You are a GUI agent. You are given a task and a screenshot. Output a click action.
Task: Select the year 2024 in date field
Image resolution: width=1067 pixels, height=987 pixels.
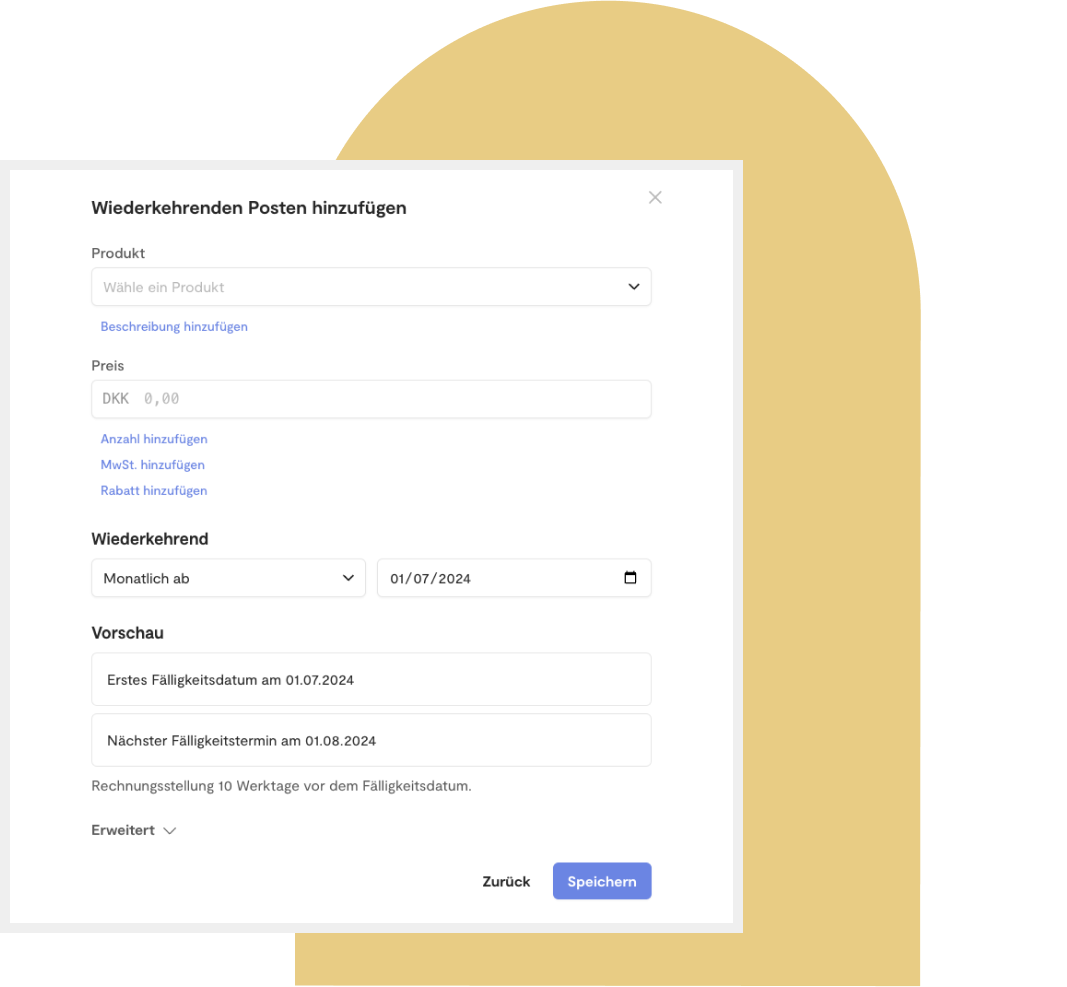pyautogui.click(x=453, y=579)
